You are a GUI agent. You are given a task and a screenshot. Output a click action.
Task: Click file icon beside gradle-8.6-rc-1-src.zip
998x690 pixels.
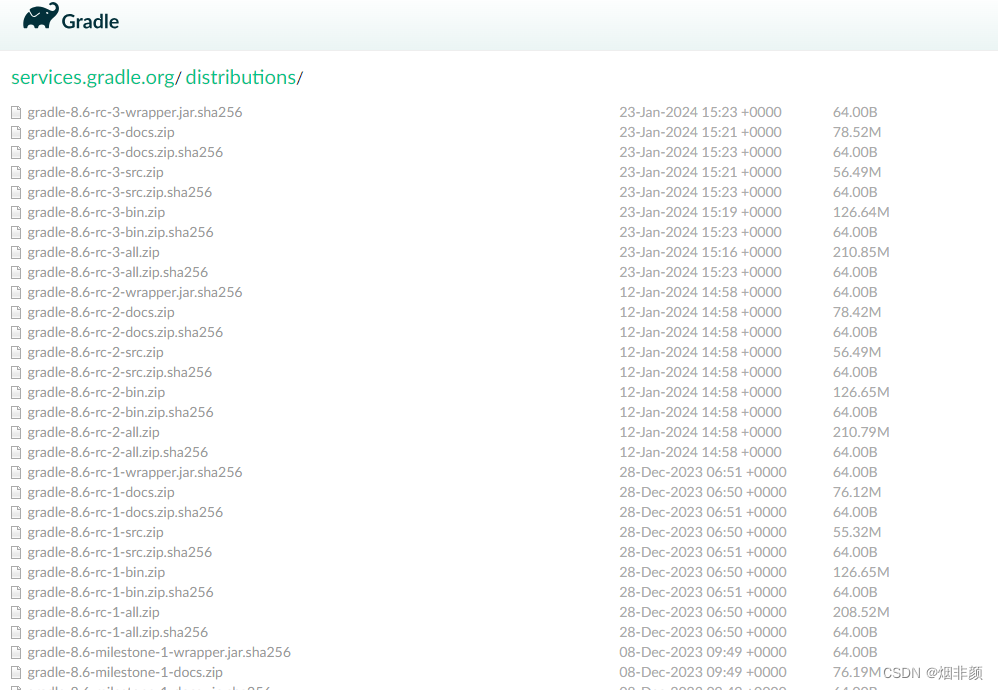pyautogui.click(x=17, y=533)
